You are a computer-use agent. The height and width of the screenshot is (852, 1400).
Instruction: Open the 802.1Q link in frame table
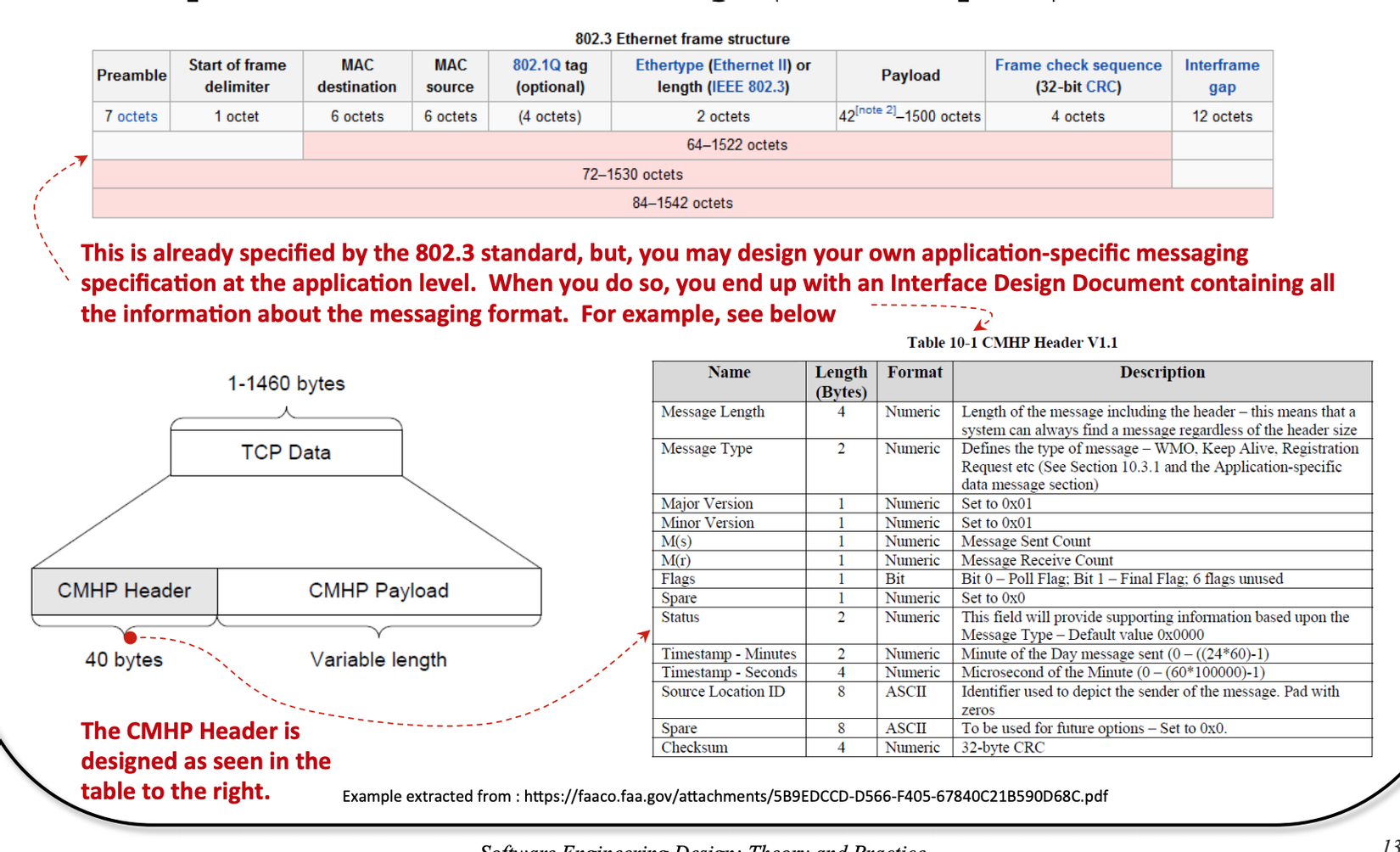(536, 65)
